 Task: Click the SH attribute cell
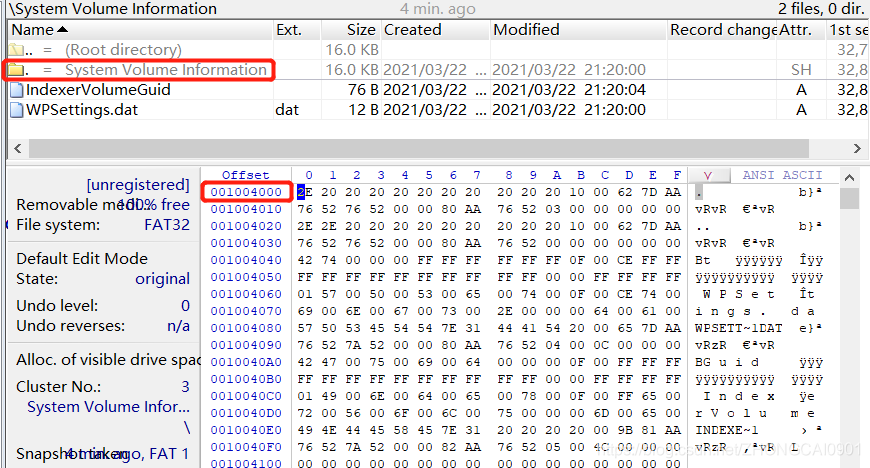[x=801, y=70]
